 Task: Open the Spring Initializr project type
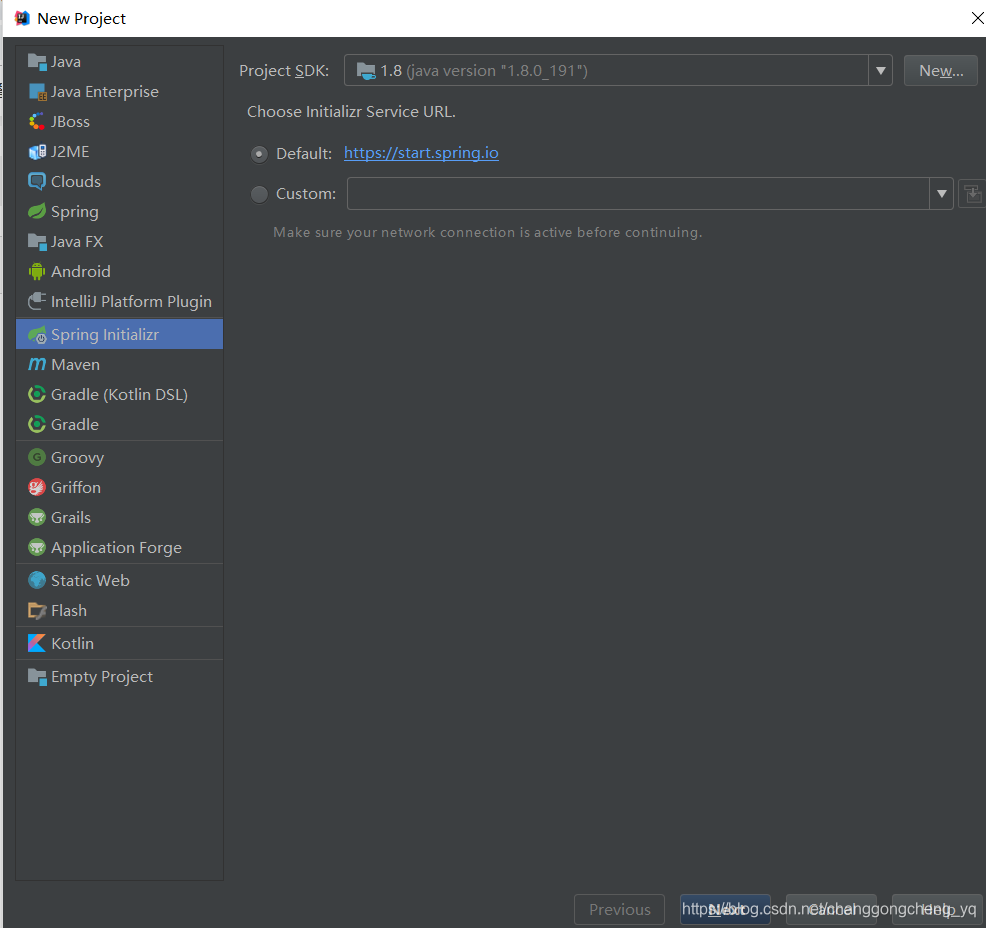coord(119,334)
